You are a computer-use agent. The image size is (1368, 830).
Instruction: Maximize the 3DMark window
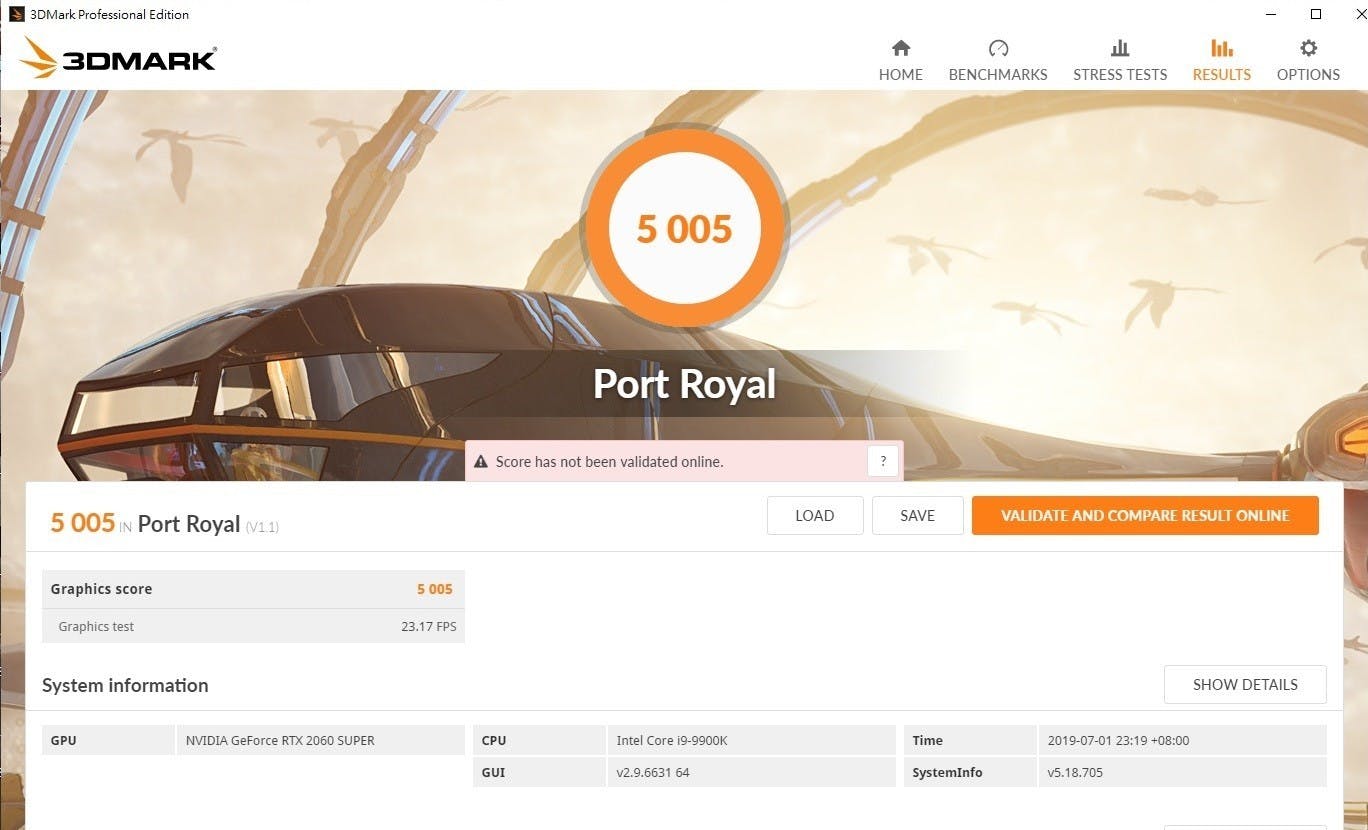pos(1316,14)
